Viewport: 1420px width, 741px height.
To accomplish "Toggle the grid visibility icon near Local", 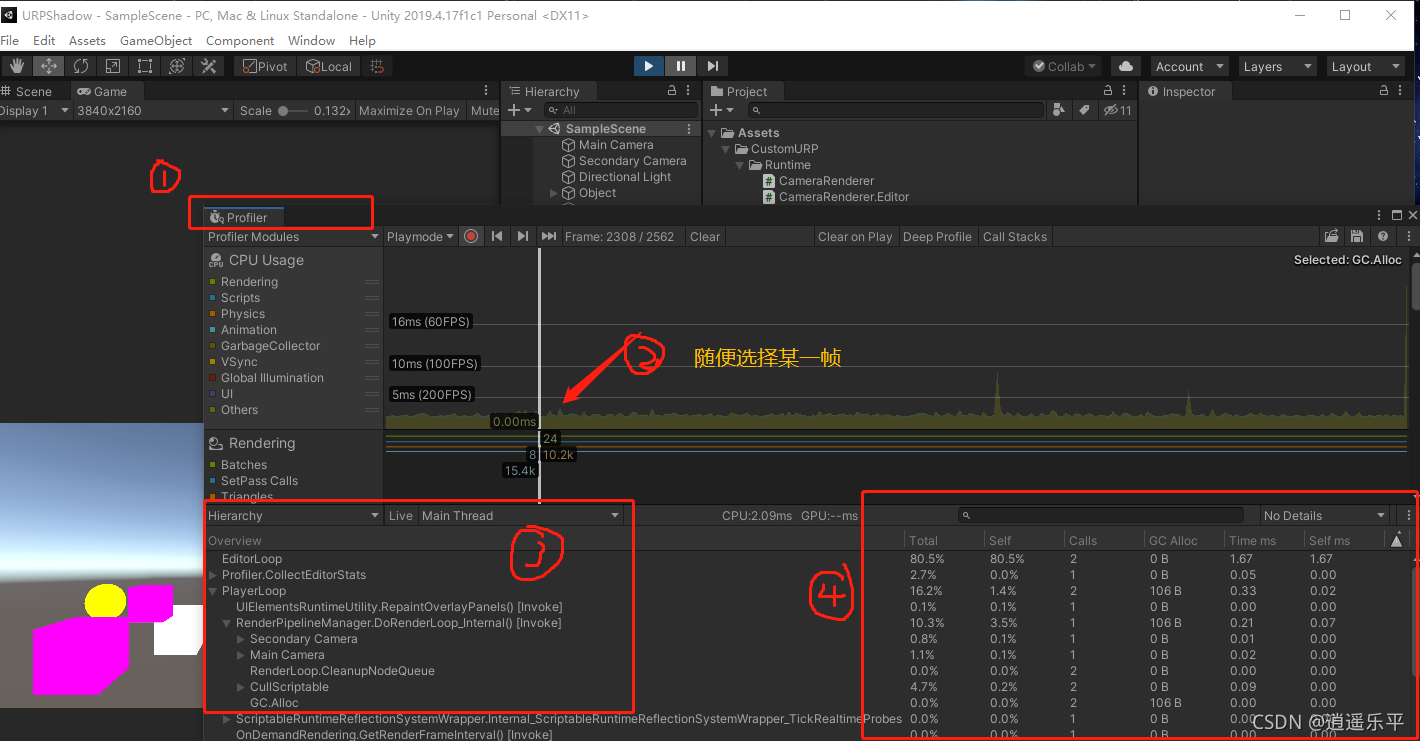I will [377, 66].
